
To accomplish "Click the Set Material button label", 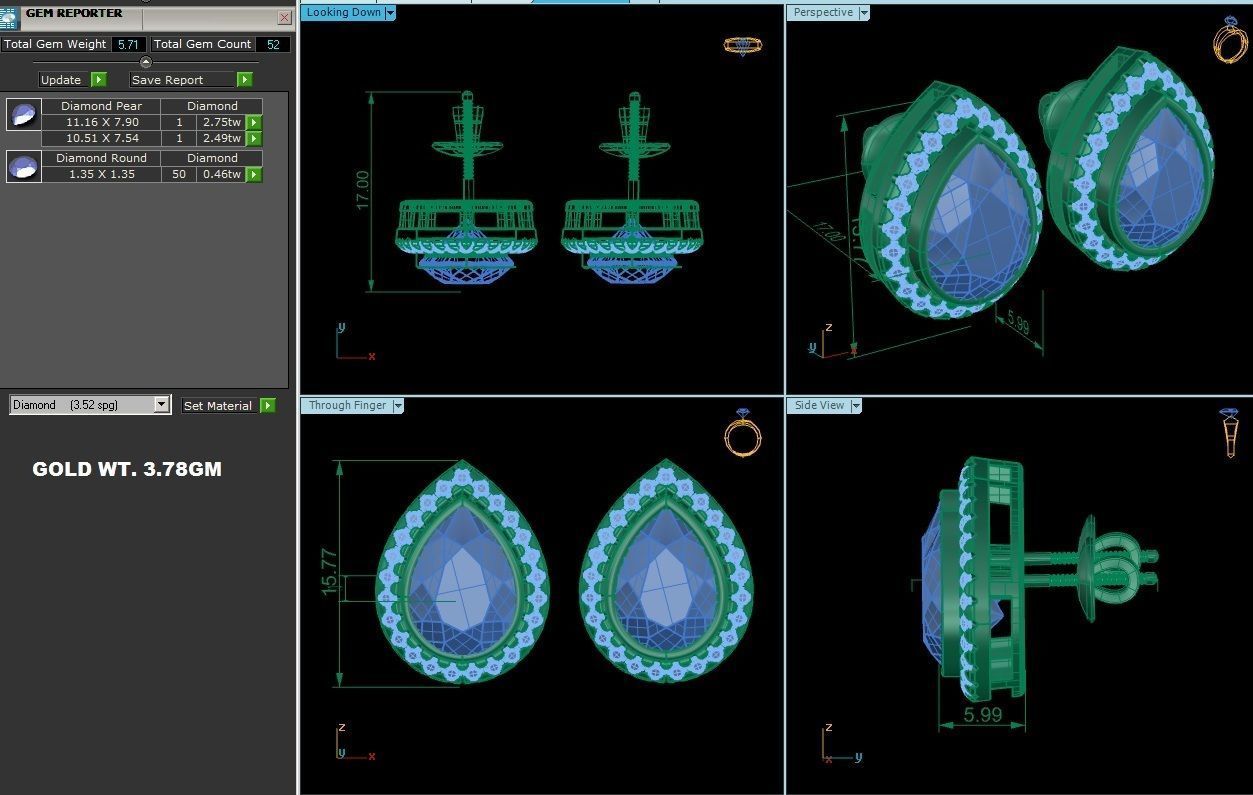I will point(218,406).
